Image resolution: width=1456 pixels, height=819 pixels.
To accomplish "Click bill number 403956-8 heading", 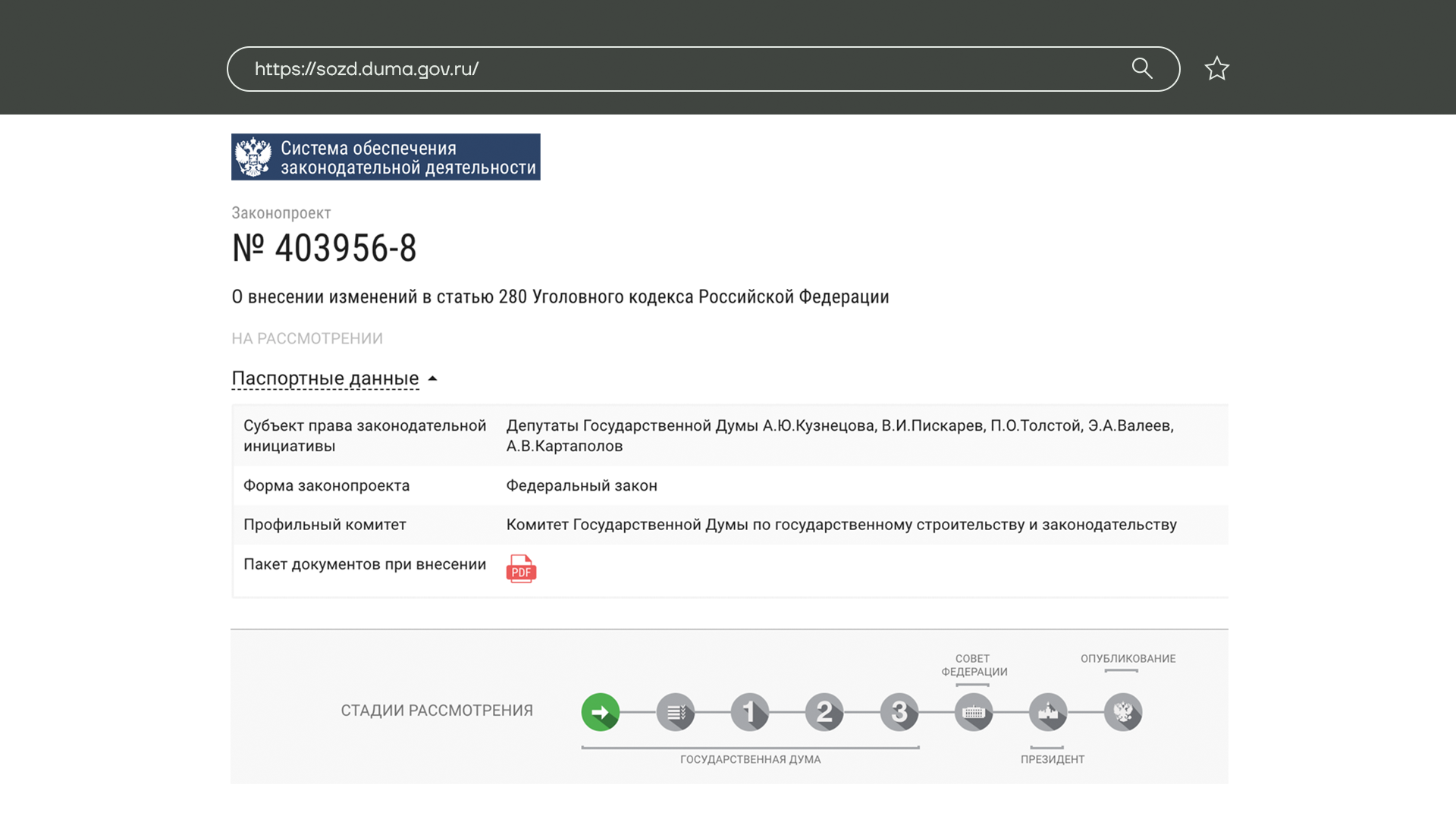I will (325, 248).
